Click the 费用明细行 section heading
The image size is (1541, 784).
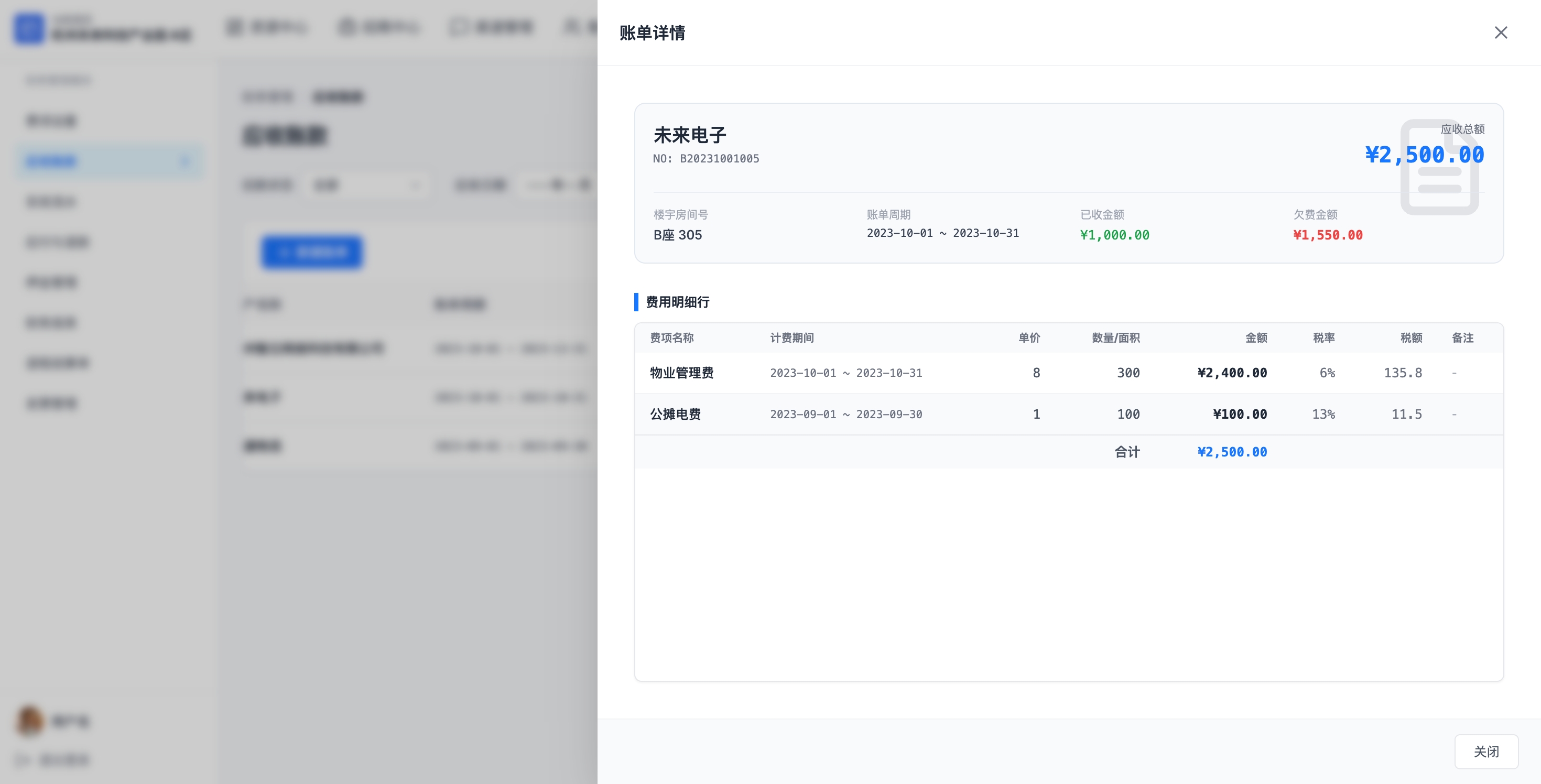click(x=677, y=302)
